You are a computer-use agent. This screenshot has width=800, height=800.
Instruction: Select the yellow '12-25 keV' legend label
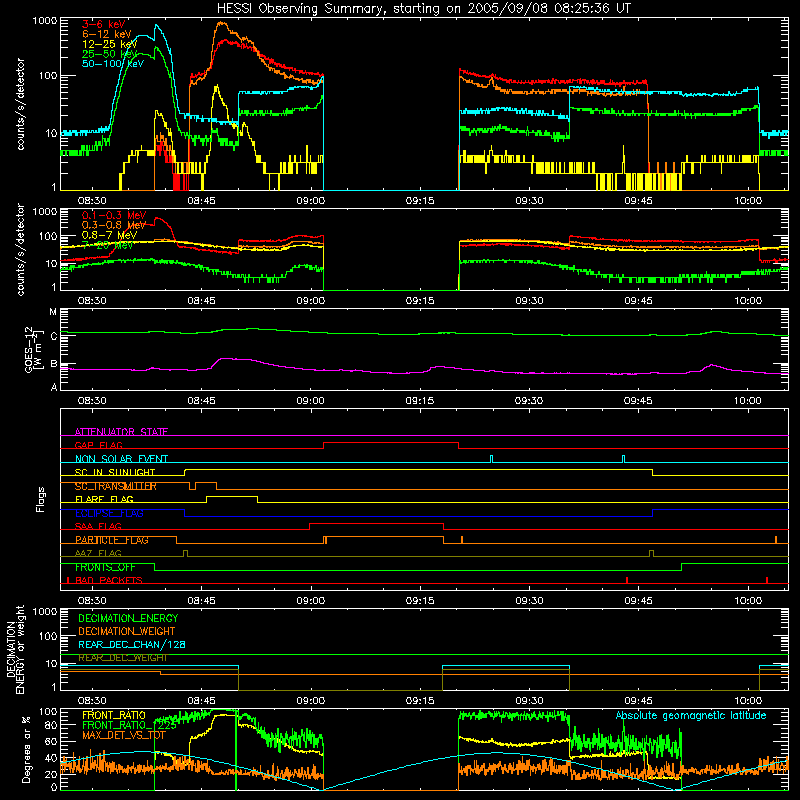[110, 44]
